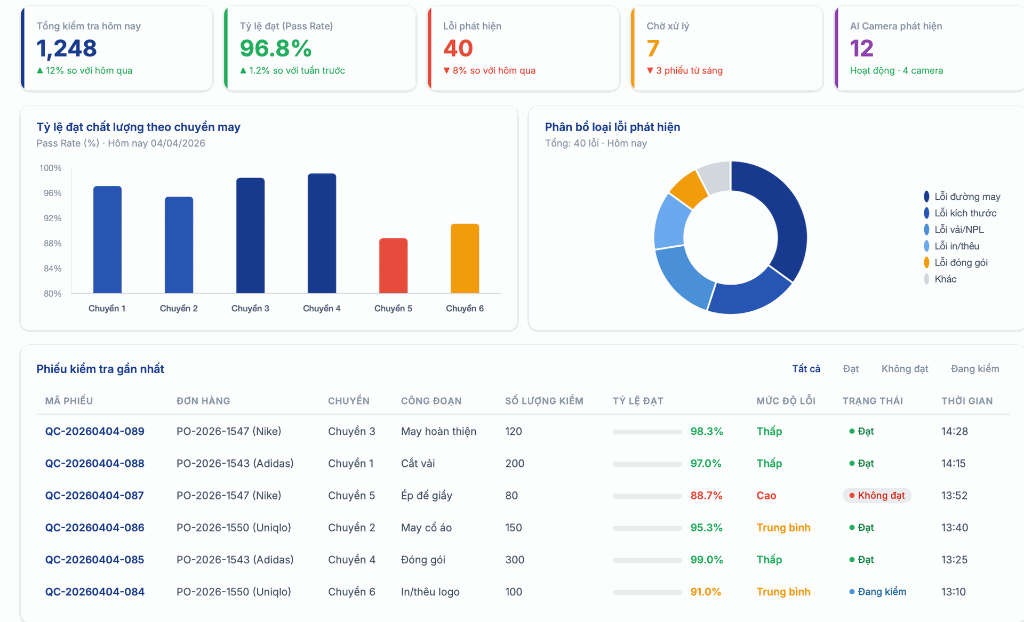Click the Đang kiểm status badge
1024x622 pixels.
877,592
